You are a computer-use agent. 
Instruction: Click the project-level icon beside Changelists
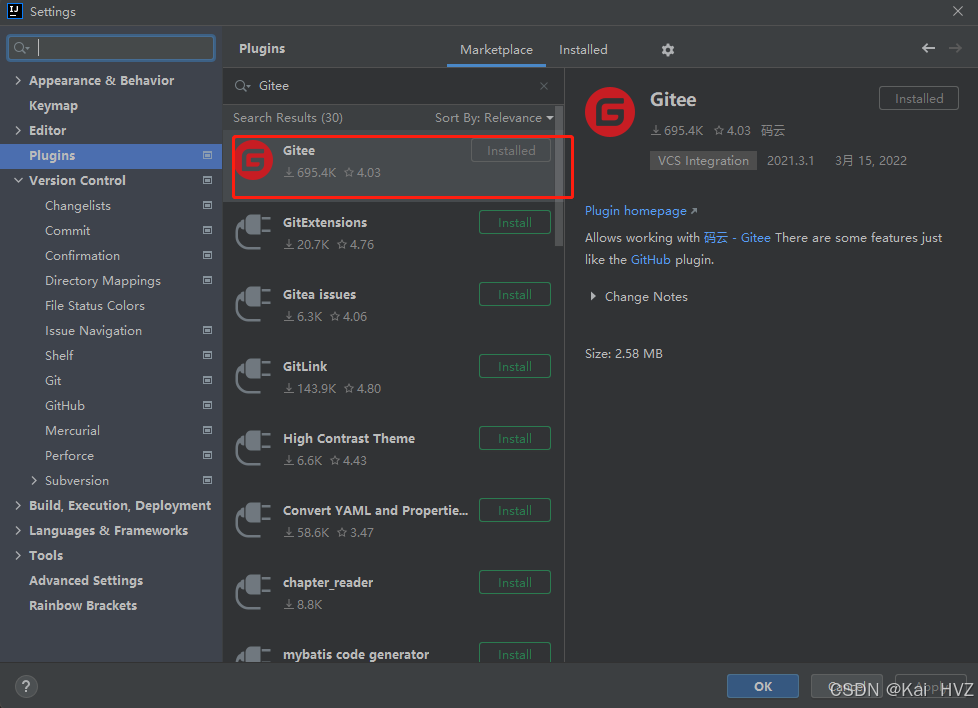tap(208, 205)
